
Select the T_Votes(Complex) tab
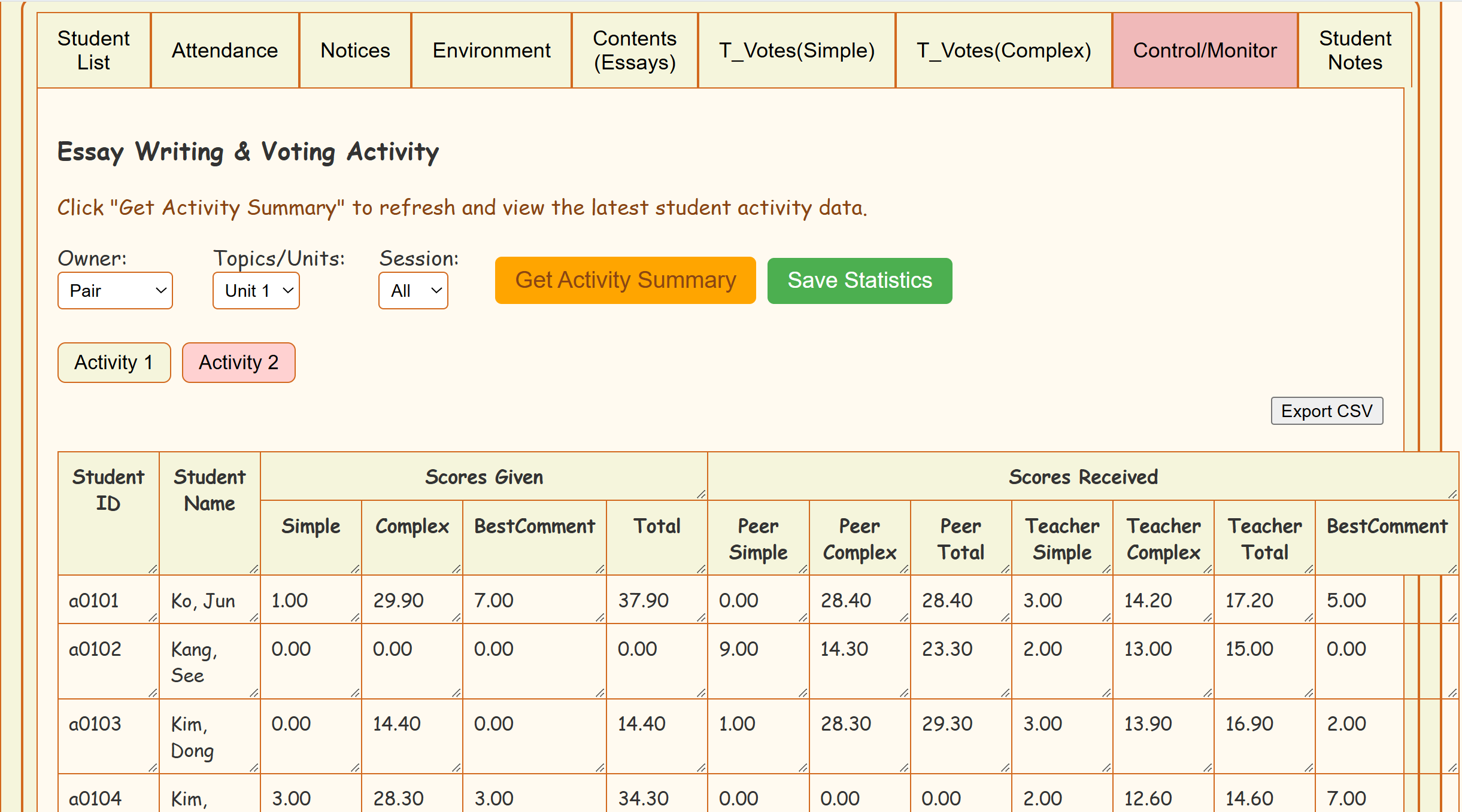tap(1003, 50)
